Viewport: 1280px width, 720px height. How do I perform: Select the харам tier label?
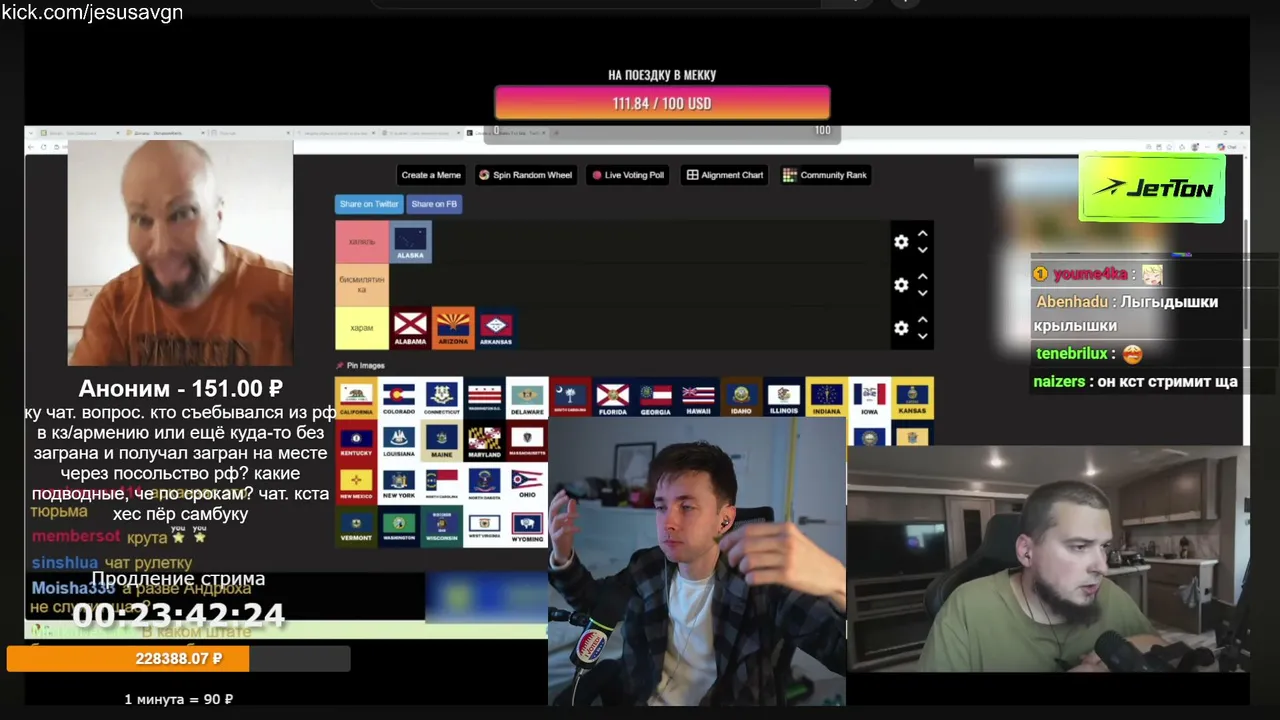pos(362,328)
